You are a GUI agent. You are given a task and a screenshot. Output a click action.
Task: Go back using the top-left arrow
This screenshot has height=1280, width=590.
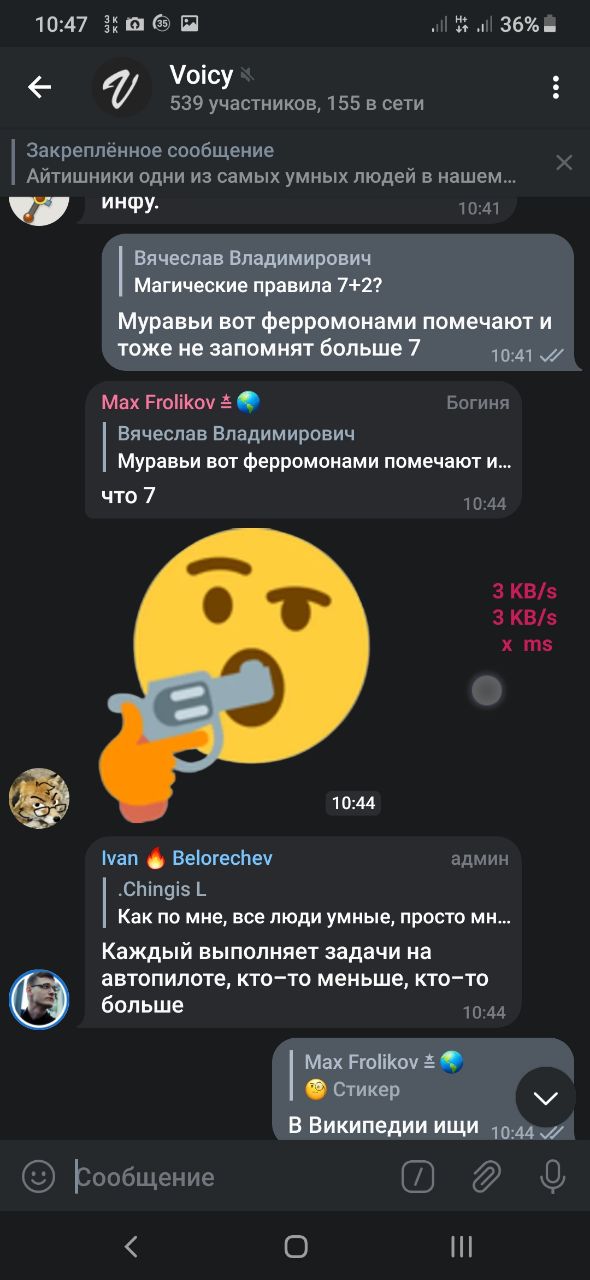coord(39,88)
